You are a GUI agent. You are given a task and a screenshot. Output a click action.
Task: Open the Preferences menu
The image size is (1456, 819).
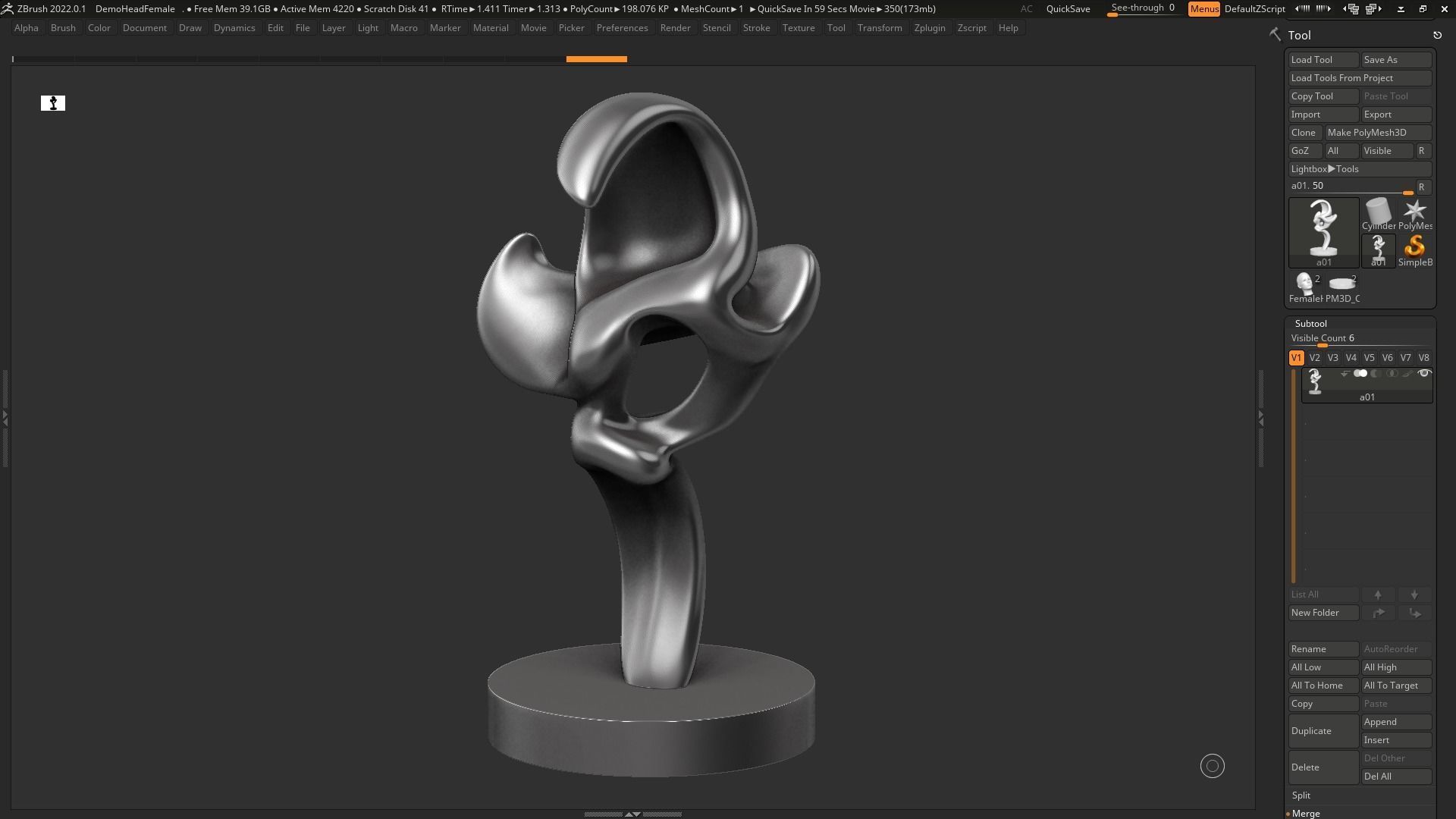click(x=622, y=28)
